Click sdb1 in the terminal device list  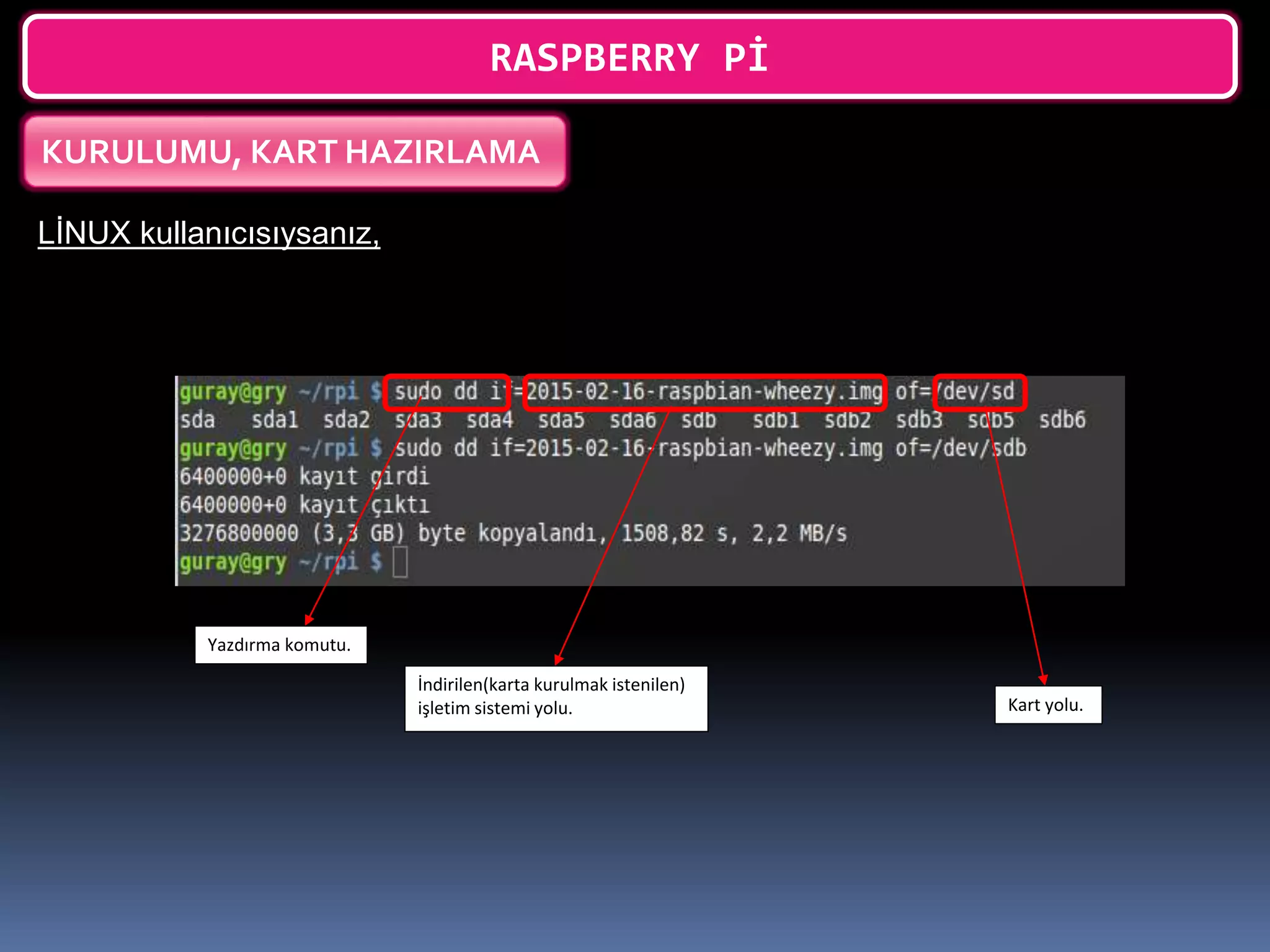pyautogui.click(x=776, y=420)
